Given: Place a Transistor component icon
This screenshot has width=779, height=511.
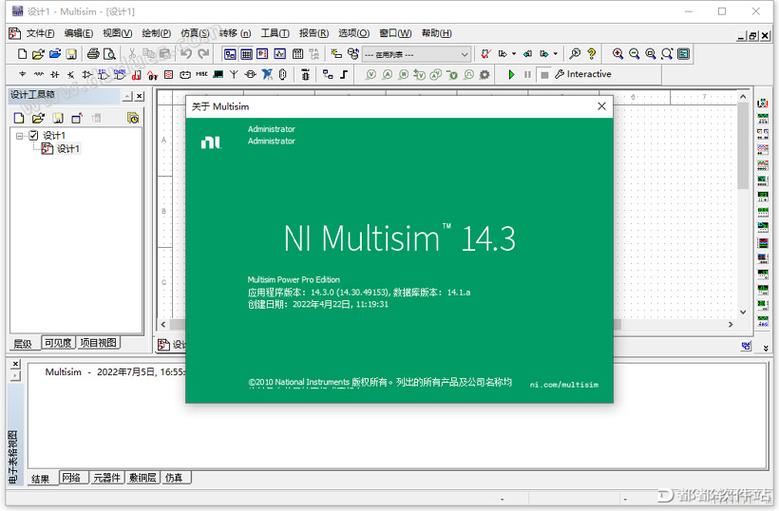Looking at the screenshot, I should (71, 74).
